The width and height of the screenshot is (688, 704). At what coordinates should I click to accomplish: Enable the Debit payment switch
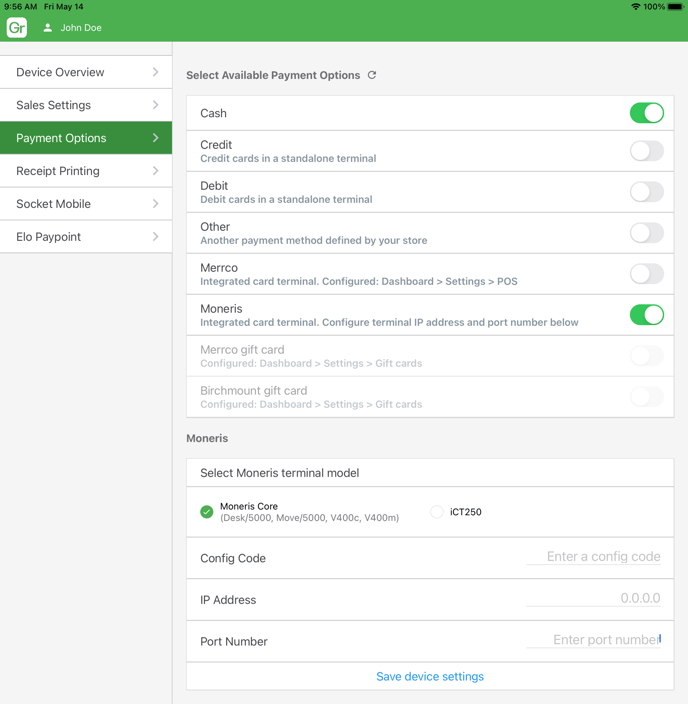[647, 192]
